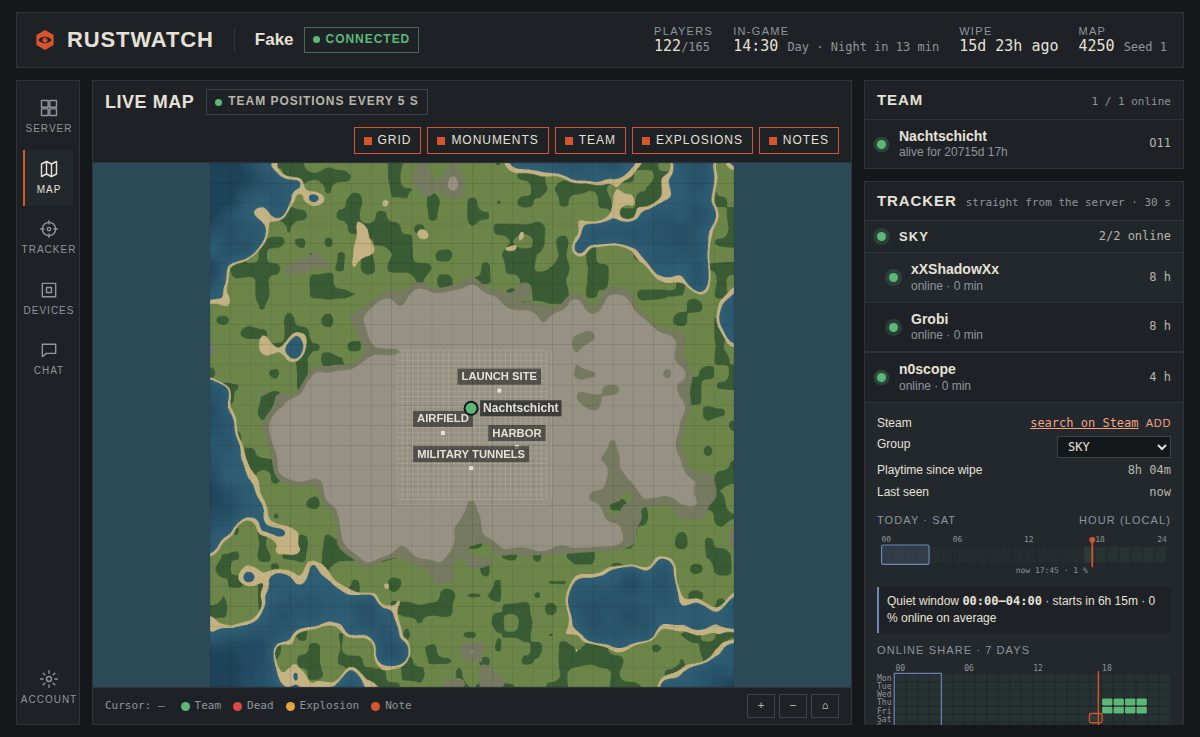The width and height of the screenshot is (1200, 737).
Task: Click the Airfield map label
Action: 443,418
